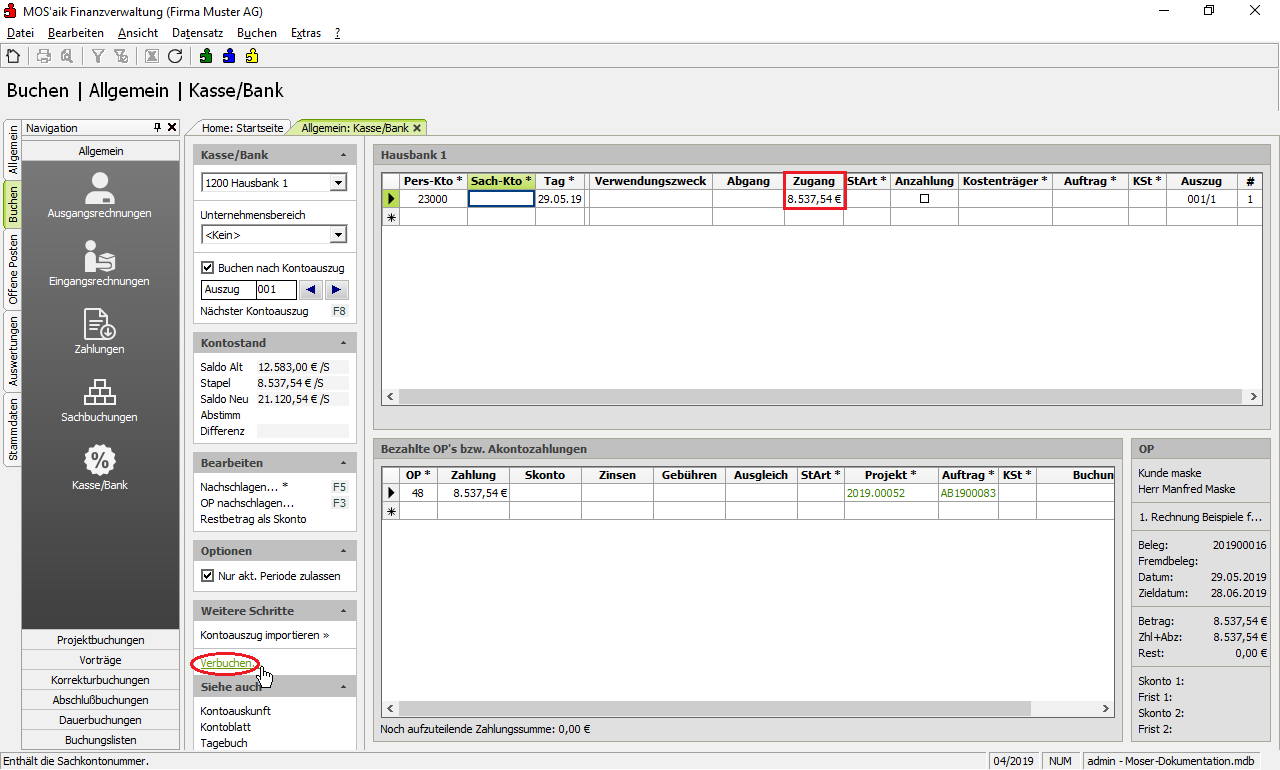1280x770 pixels.
Task: Open Ausgangsrechnungen from the navigation panel
Action: pyautogui.click(x=99, y=195)
